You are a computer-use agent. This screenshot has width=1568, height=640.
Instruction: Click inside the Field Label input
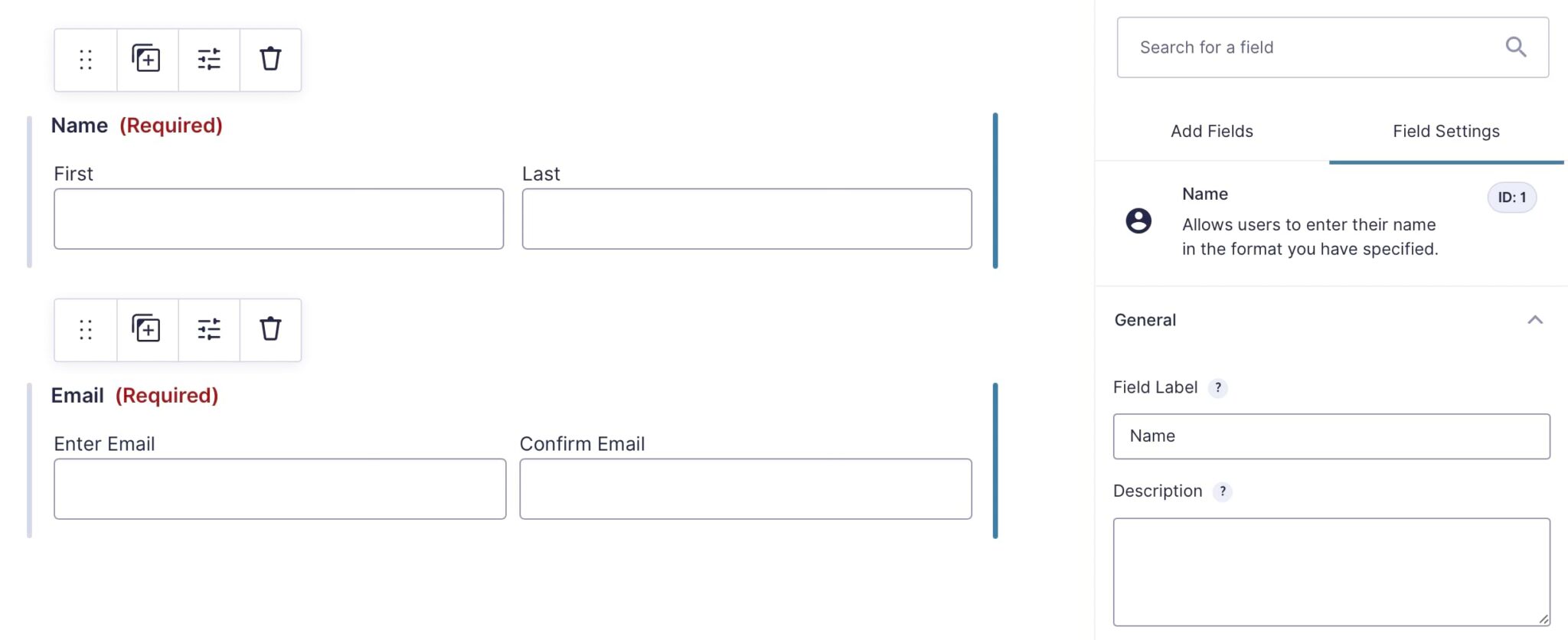pos(1331,436)
